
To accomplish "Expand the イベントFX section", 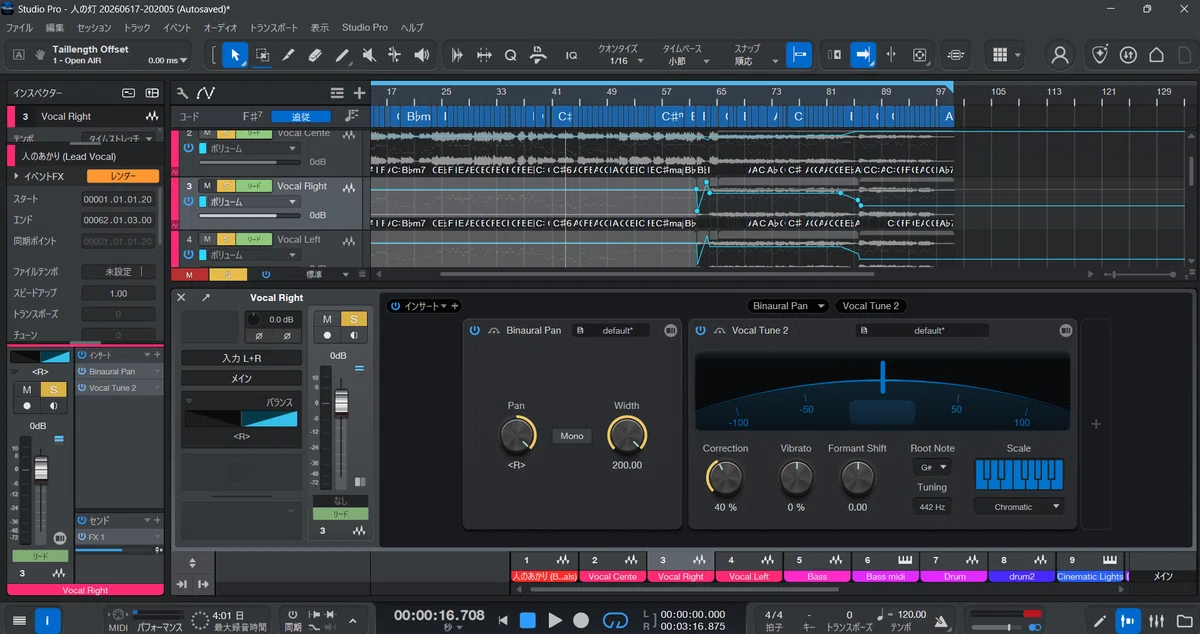I will 17,176.
